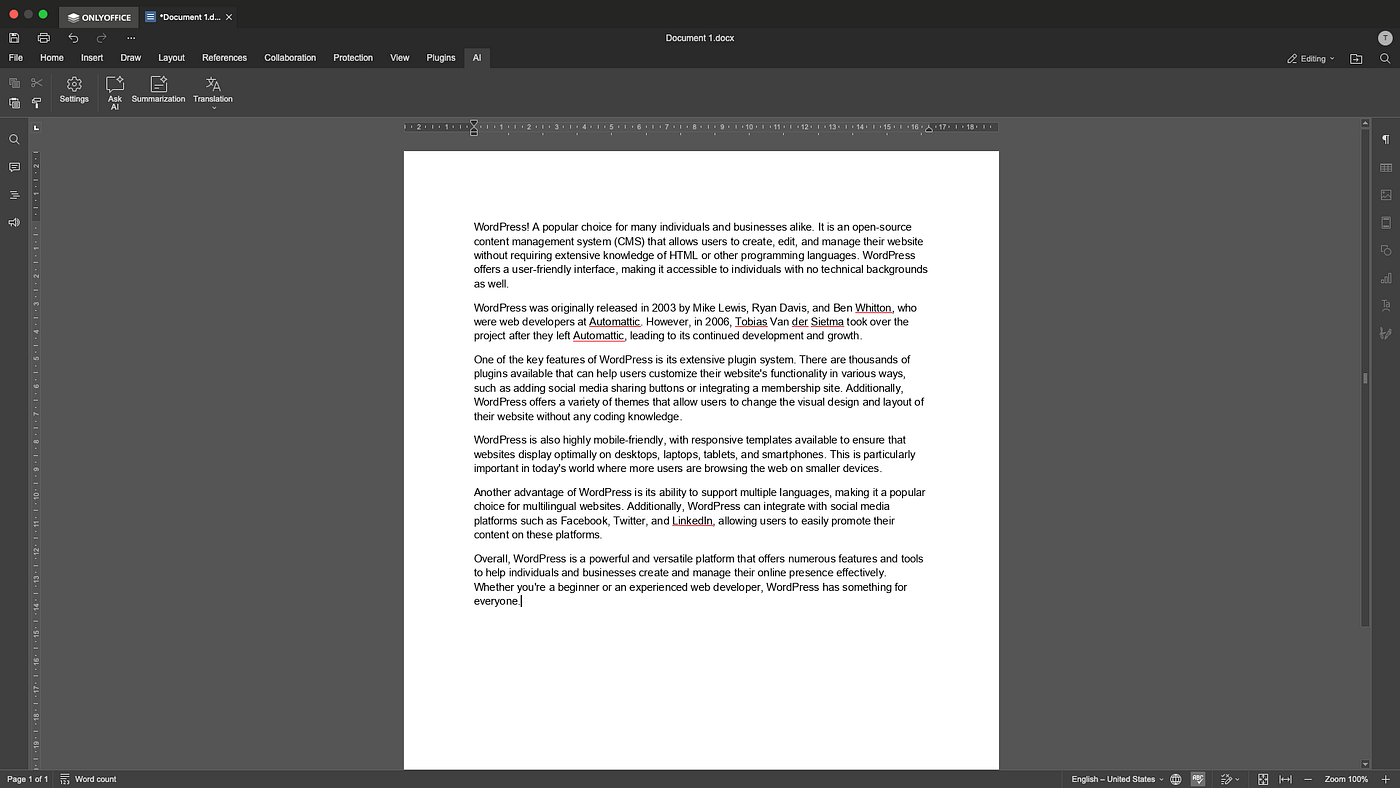Screen dimensions: 1400x788
Task: Open the Find search icon in left sidebar
Action: (14, 140)
